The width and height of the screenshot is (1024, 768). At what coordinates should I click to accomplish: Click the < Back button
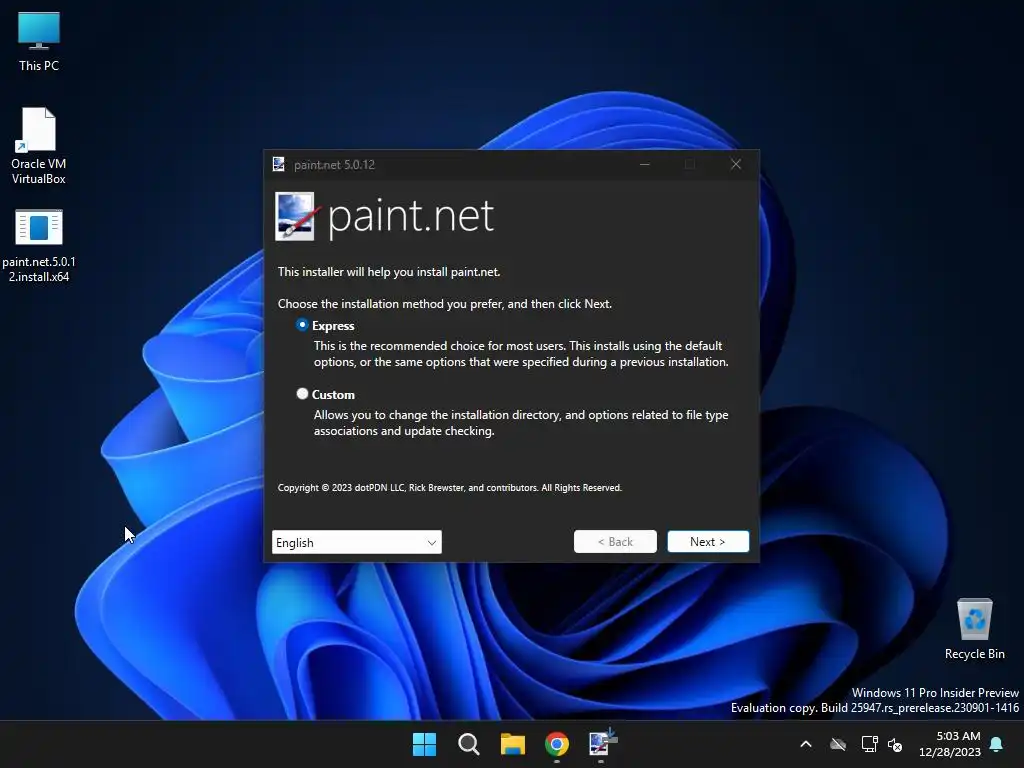(x=615, y=541)
